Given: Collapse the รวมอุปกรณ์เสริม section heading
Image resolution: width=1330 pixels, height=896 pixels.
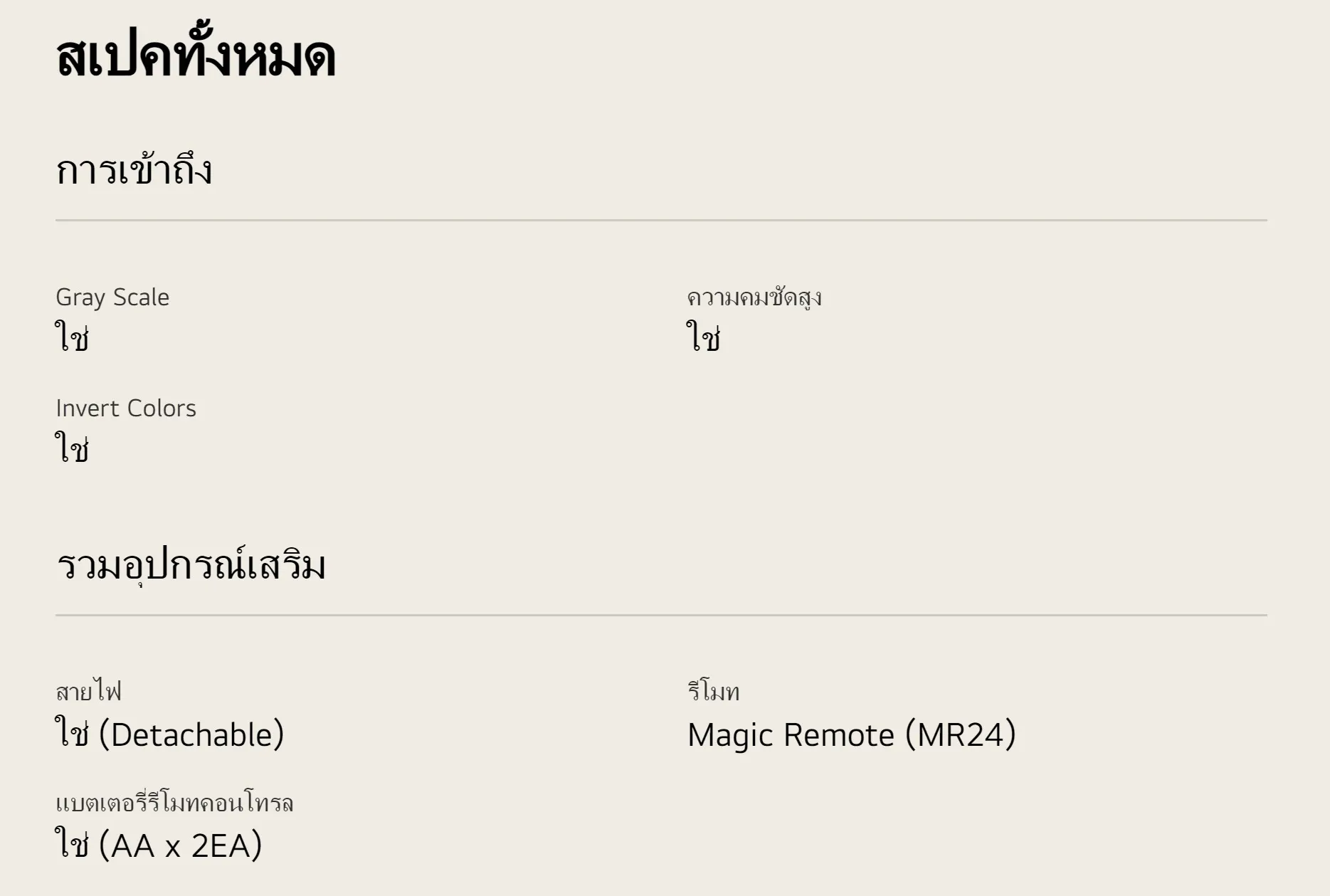Looking at the screenshot, I should click(191, 566).
